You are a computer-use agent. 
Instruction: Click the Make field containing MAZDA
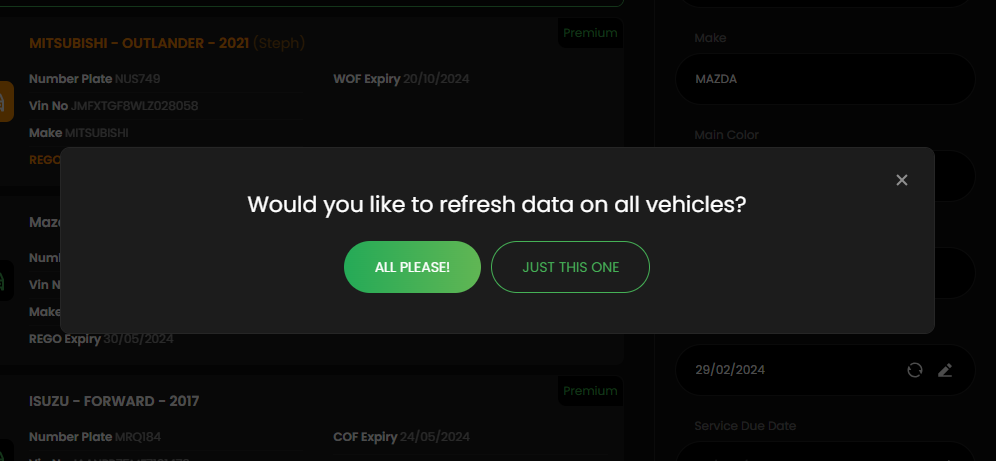pos(824,79)
